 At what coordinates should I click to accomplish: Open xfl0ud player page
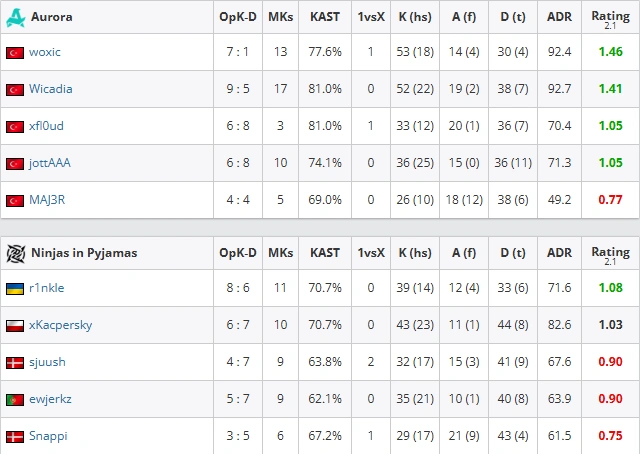click(x=46, y=125)
